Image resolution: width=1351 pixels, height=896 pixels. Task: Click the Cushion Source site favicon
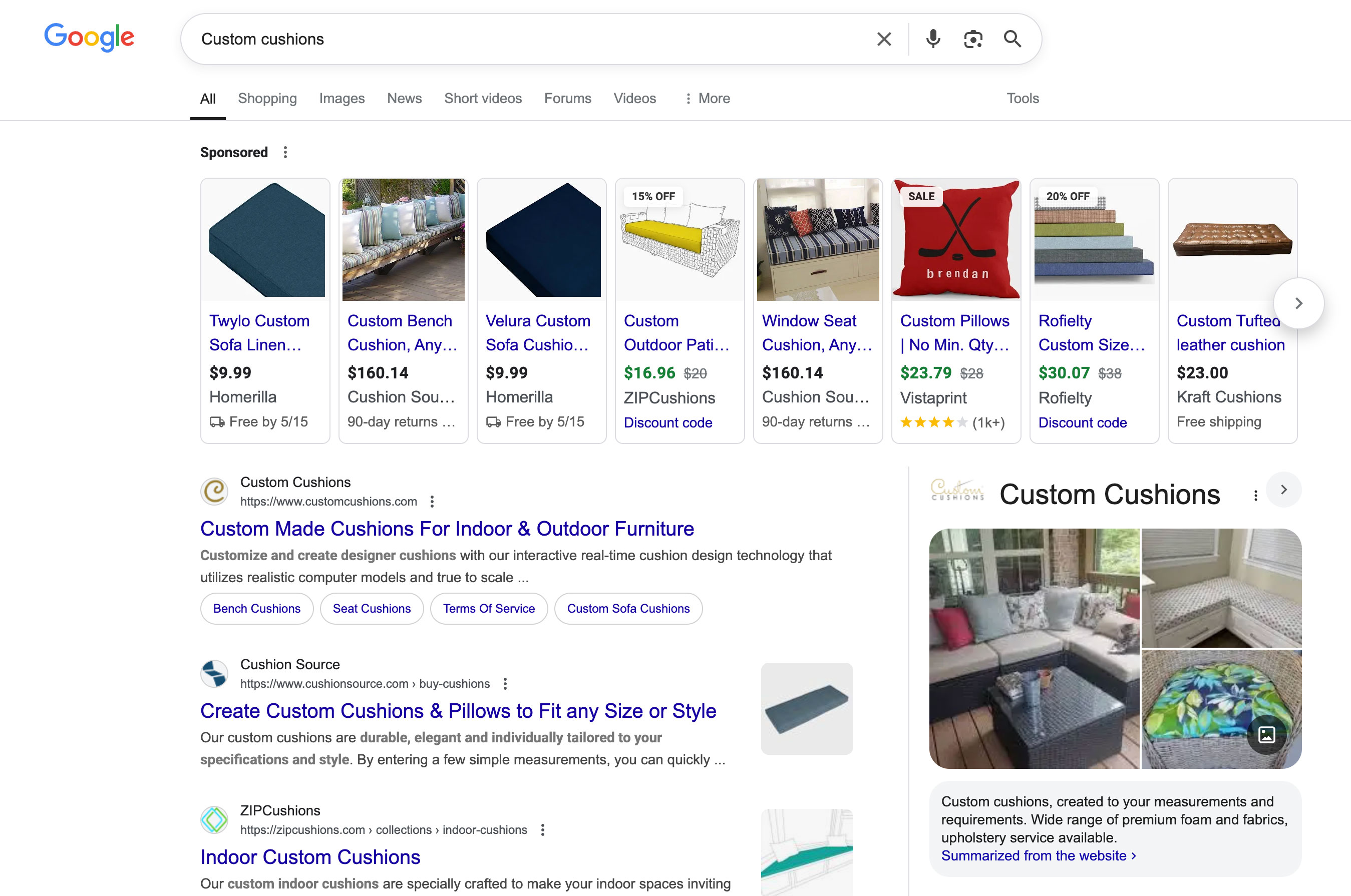coord(214,674)
